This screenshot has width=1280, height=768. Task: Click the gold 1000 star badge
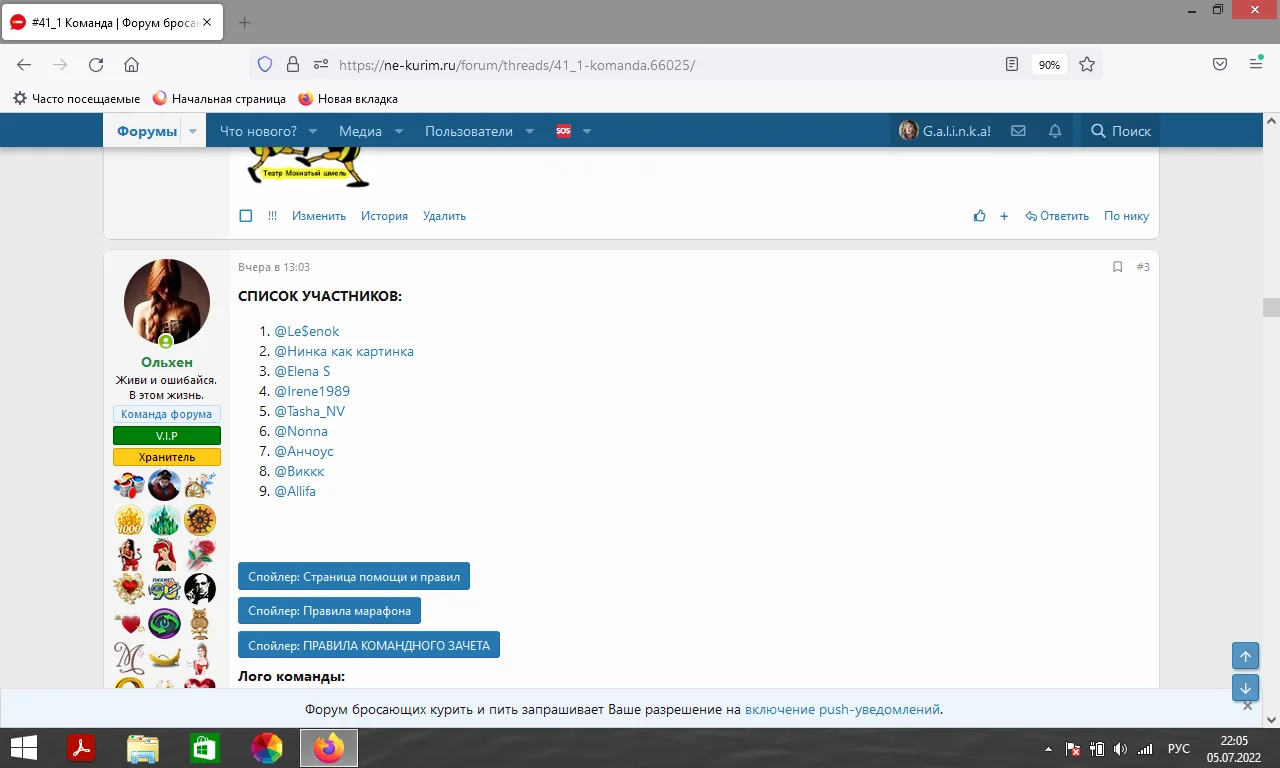coord(130,520)
